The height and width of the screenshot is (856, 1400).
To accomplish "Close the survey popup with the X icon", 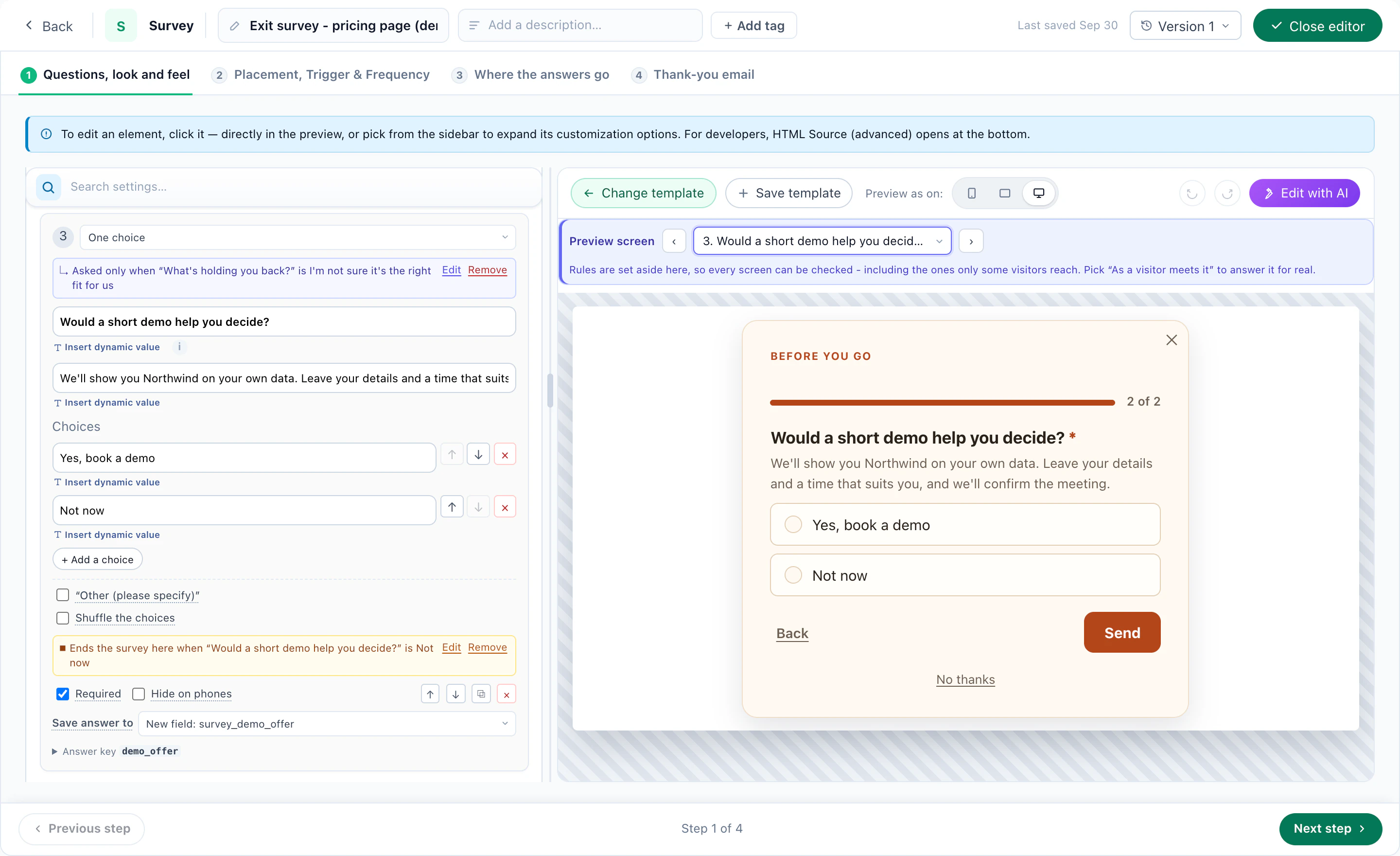I will click(x=1171, y=340).
